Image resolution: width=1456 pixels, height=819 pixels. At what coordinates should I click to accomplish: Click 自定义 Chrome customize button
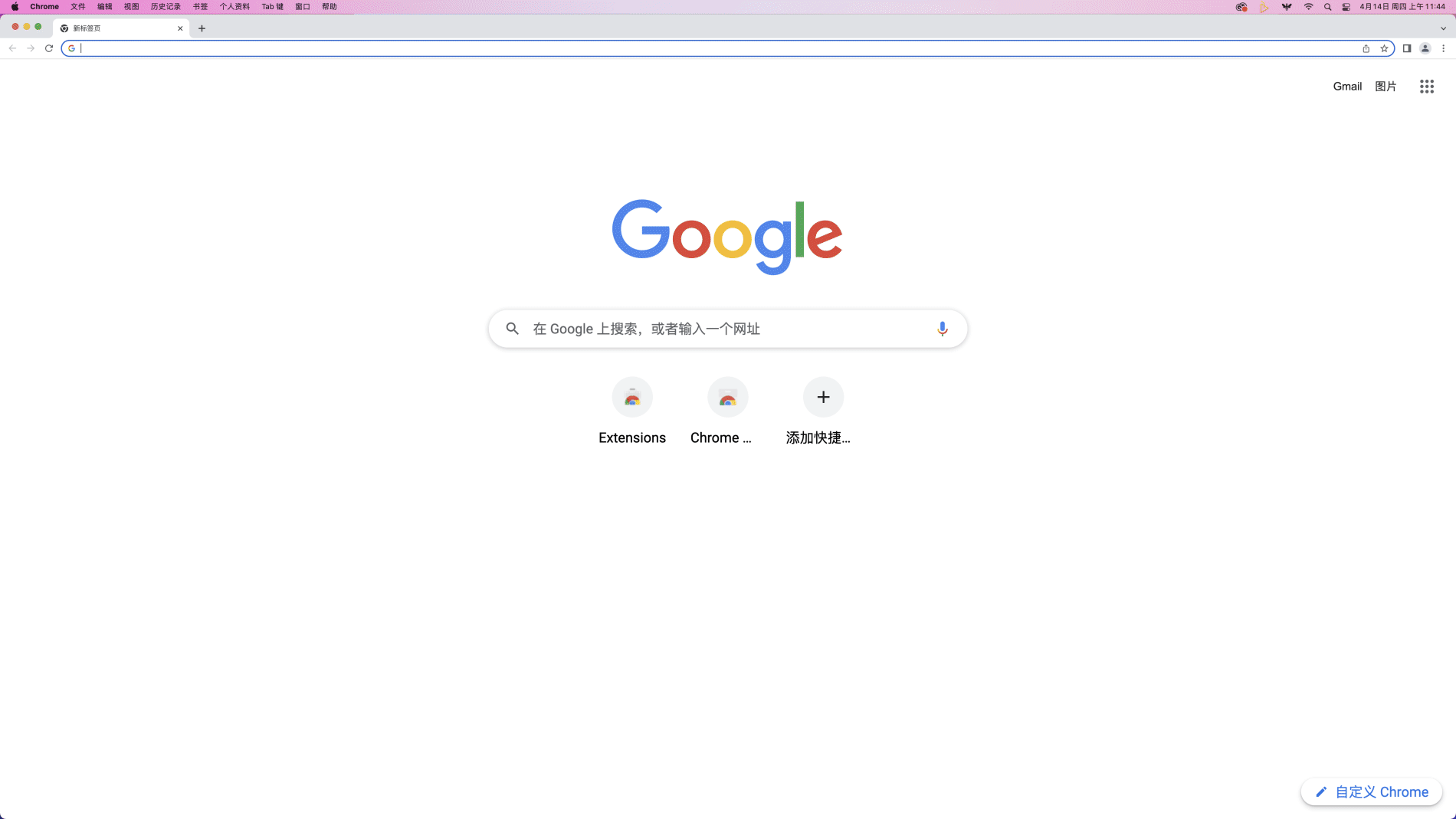tap(1372, 792)
